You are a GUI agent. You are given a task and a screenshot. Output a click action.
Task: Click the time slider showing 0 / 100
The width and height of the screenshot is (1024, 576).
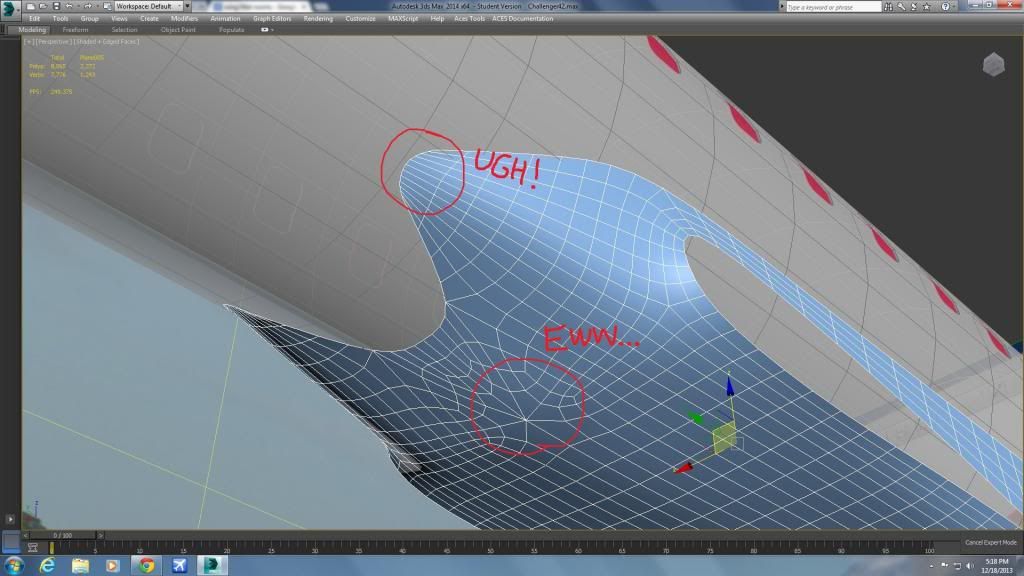[62, 535]
